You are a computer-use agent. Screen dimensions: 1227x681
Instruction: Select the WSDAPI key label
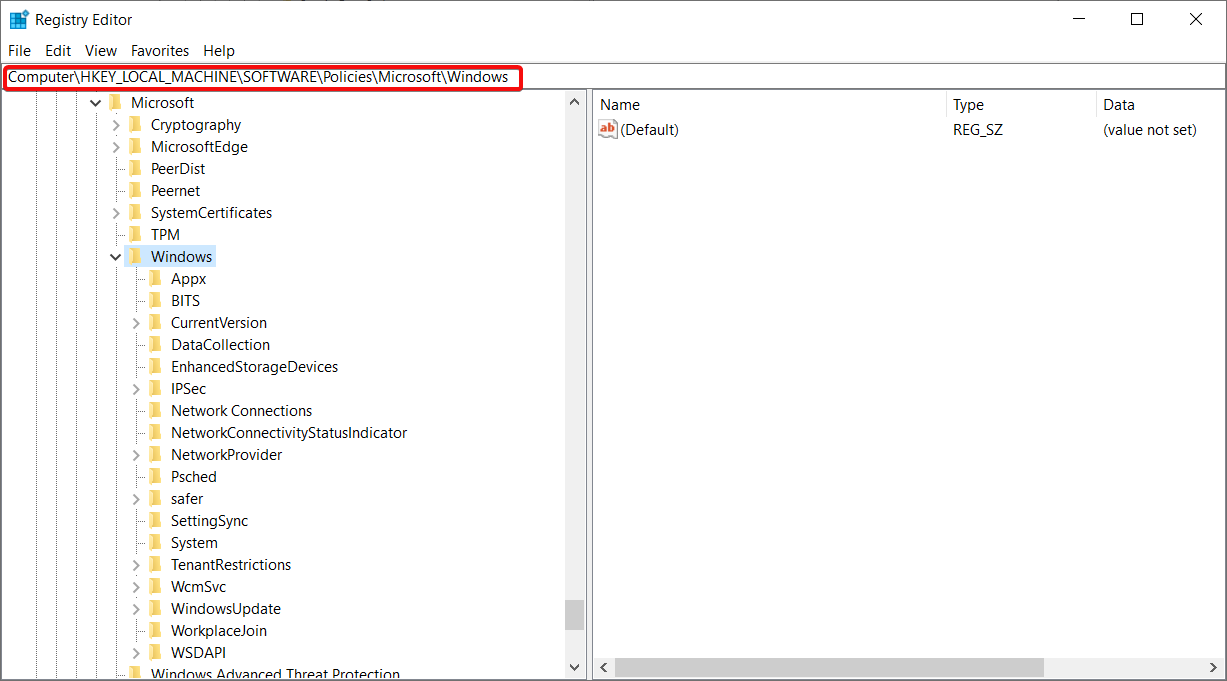(x=198, y=653)
